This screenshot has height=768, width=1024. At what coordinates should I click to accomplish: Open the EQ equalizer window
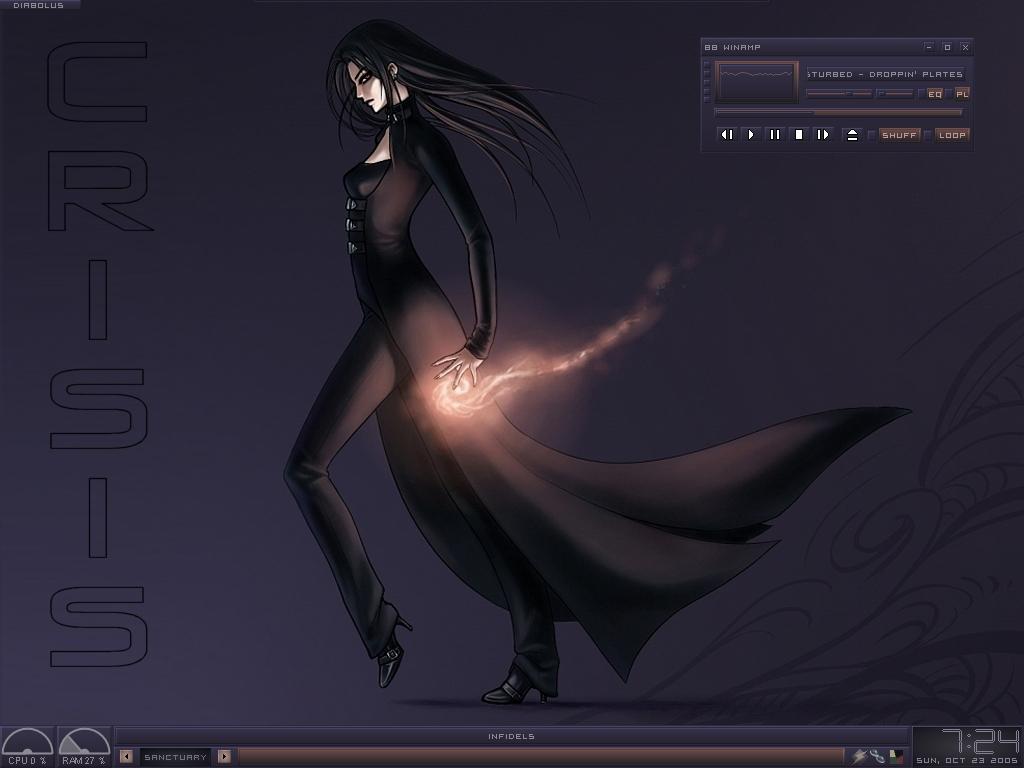click(935, 94)
